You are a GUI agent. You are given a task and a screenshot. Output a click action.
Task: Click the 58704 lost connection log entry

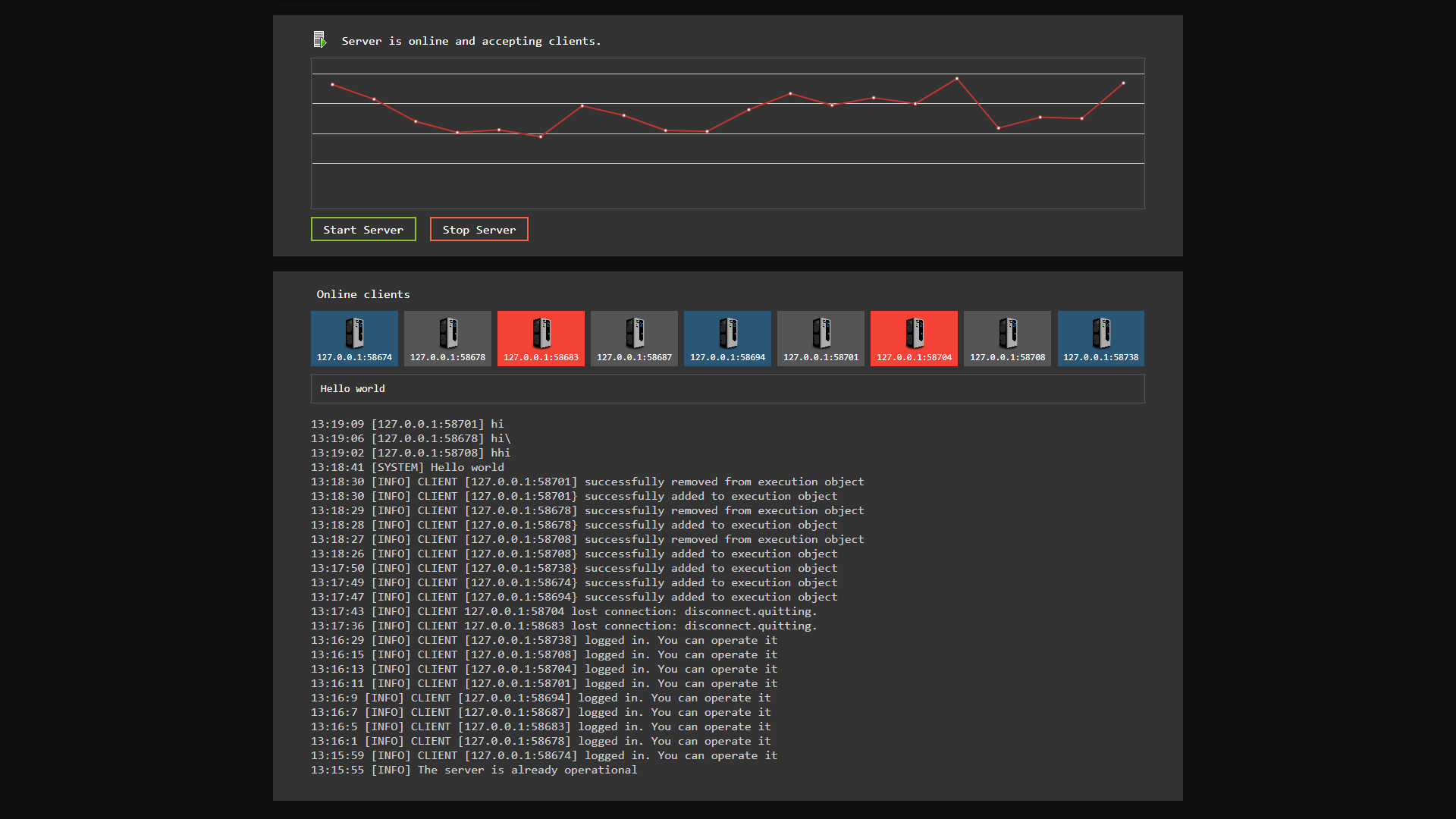(x=563, y=611)
